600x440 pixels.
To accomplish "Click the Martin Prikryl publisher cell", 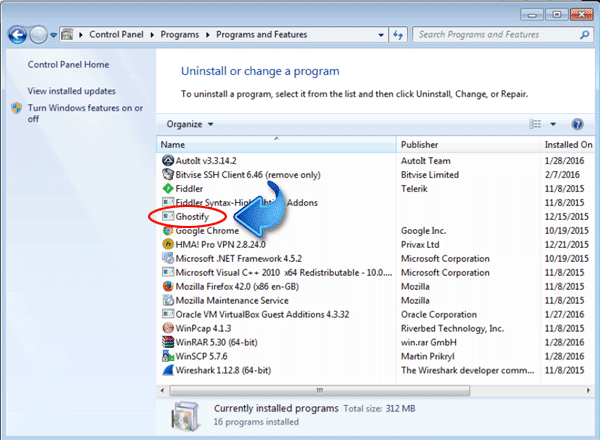I will [x=427, y=356].
